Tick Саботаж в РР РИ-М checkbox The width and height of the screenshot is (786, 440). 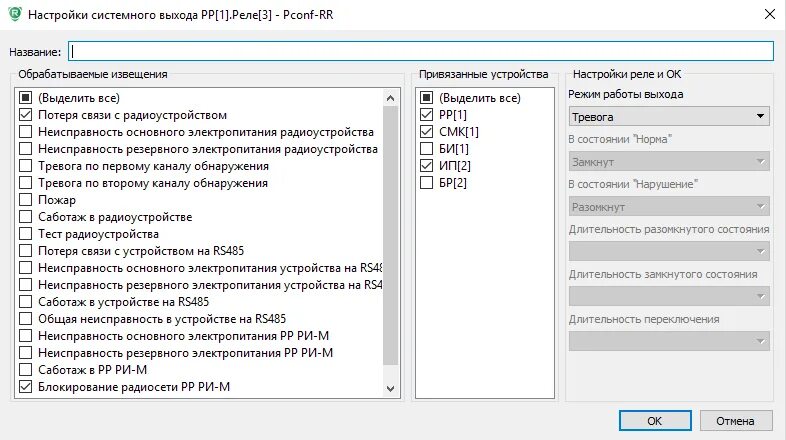[x=26, y=370]
